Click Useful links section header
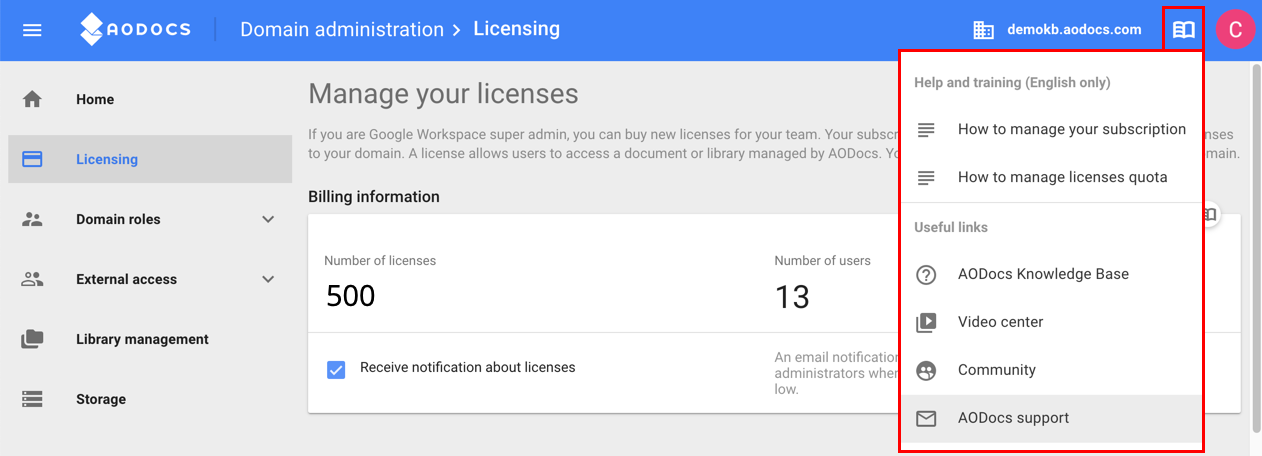 click(951, 228)
